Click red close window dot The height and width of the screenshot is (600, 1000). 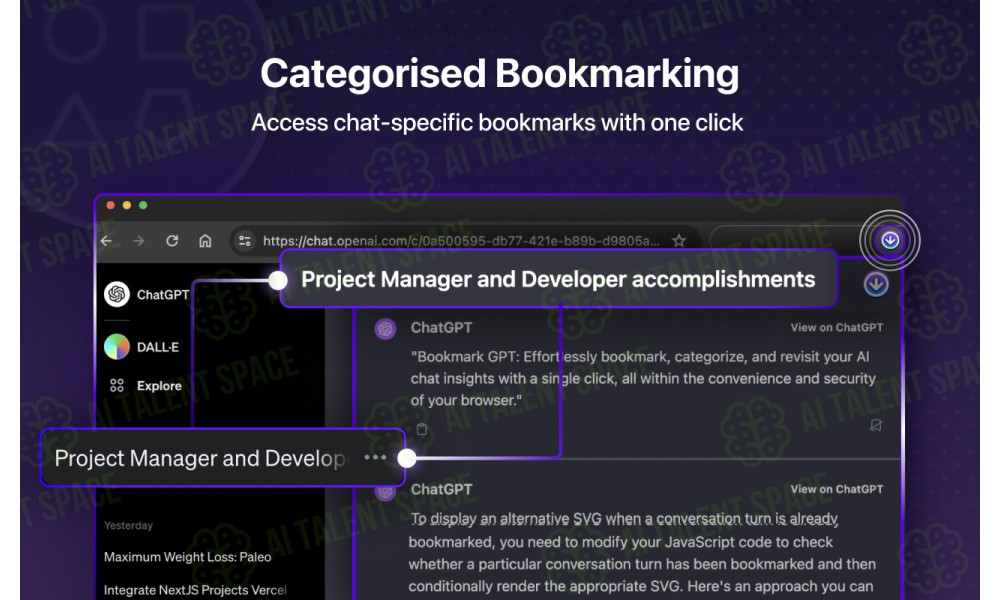coord(110,205)
